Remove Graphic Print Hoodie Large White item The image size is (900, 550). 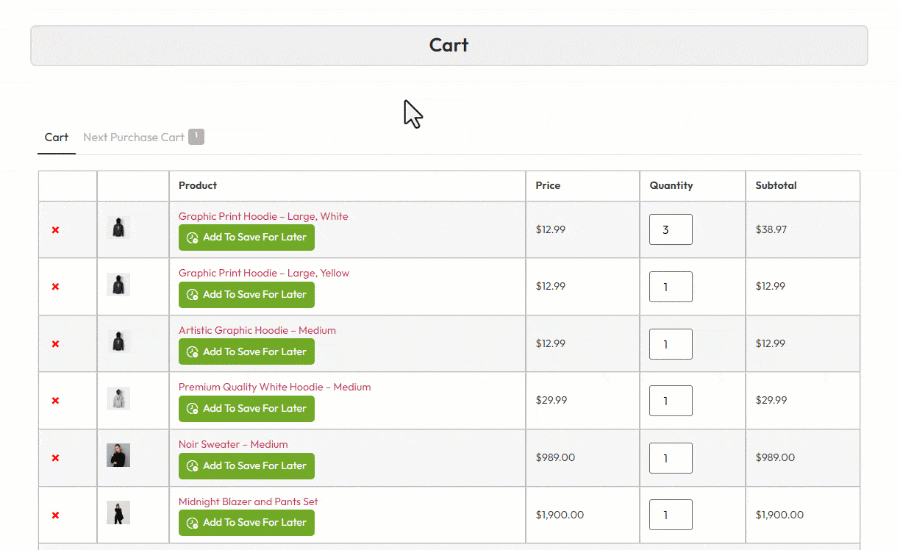[x=55, y=230]
